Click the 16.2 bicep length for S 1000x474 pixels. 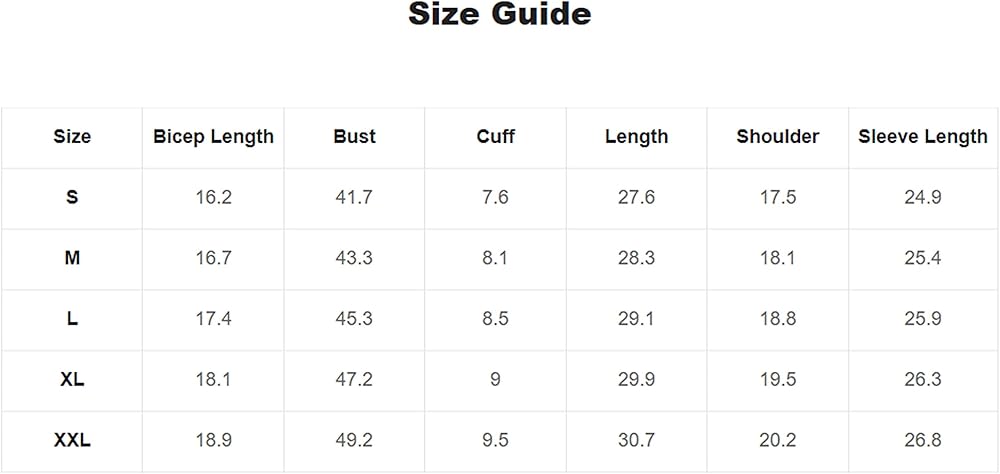tap(213, 198)
